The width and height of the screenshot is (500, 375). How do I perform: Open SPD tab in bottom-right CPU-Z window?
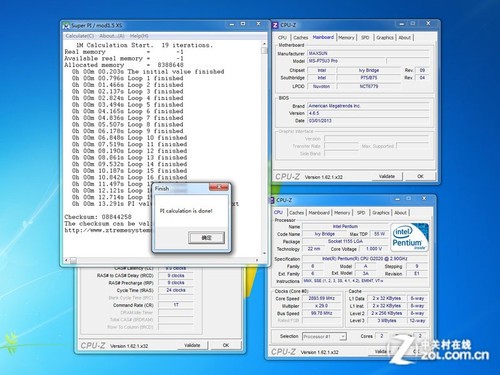pos(361,213)
